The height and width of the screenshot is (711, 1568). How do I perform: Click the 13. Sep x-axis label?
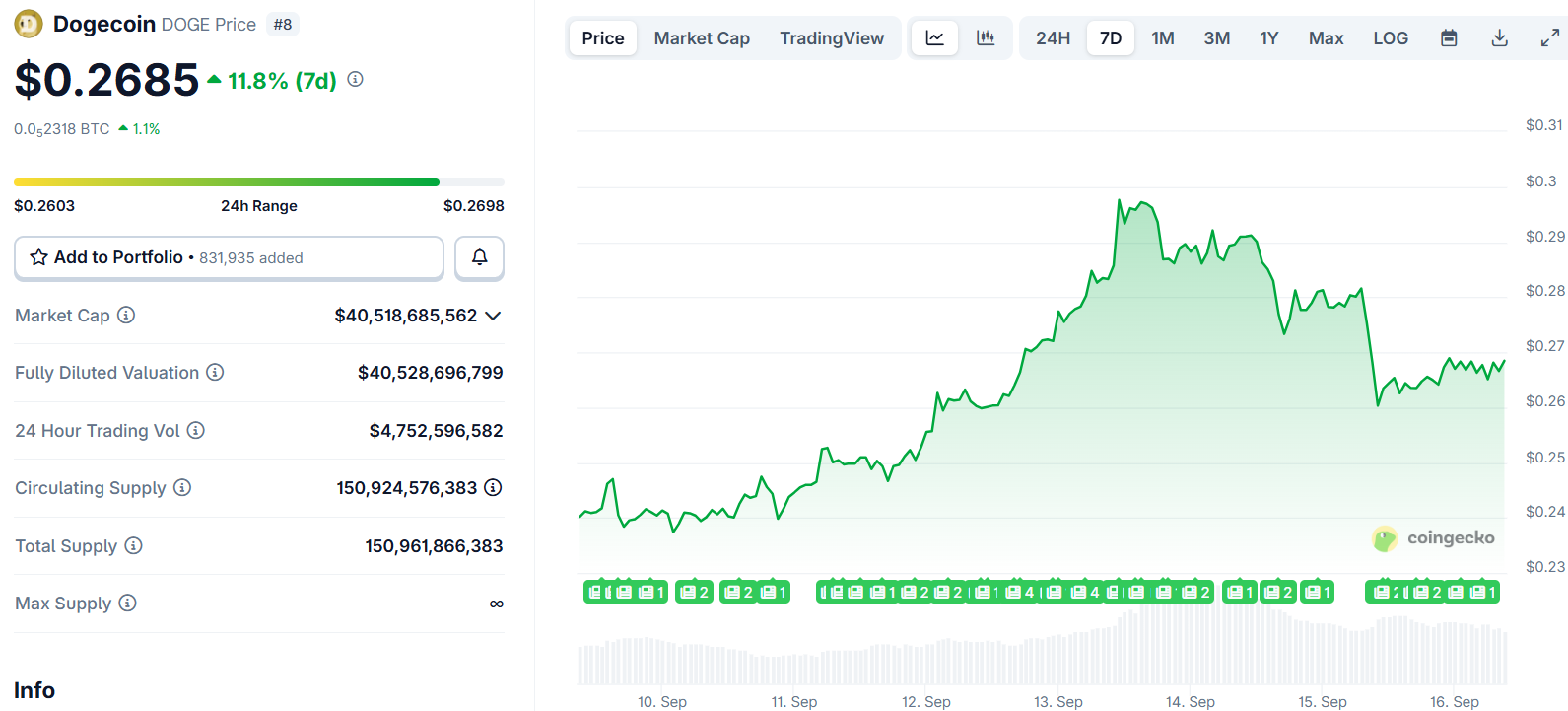(1058, 701)
